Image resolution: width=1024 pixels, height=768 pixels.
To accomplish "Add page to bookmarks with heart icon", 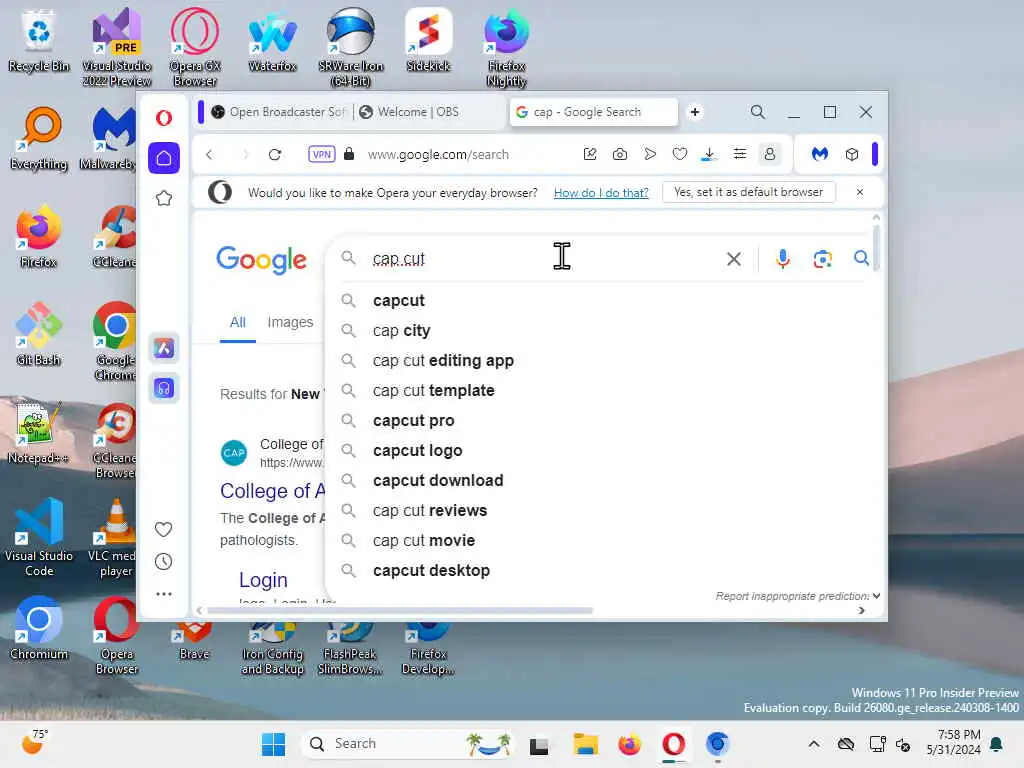I will click(x=680, y=154).
